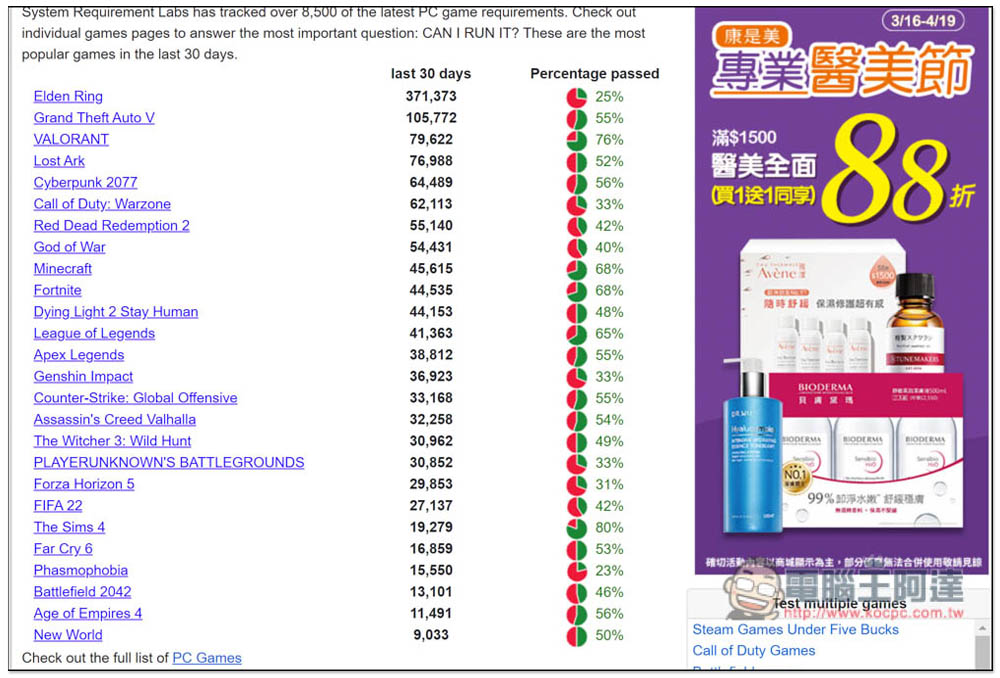Open the Forza Horizon 5 link
Viewport: 1000px width, 678px height.
84,484
